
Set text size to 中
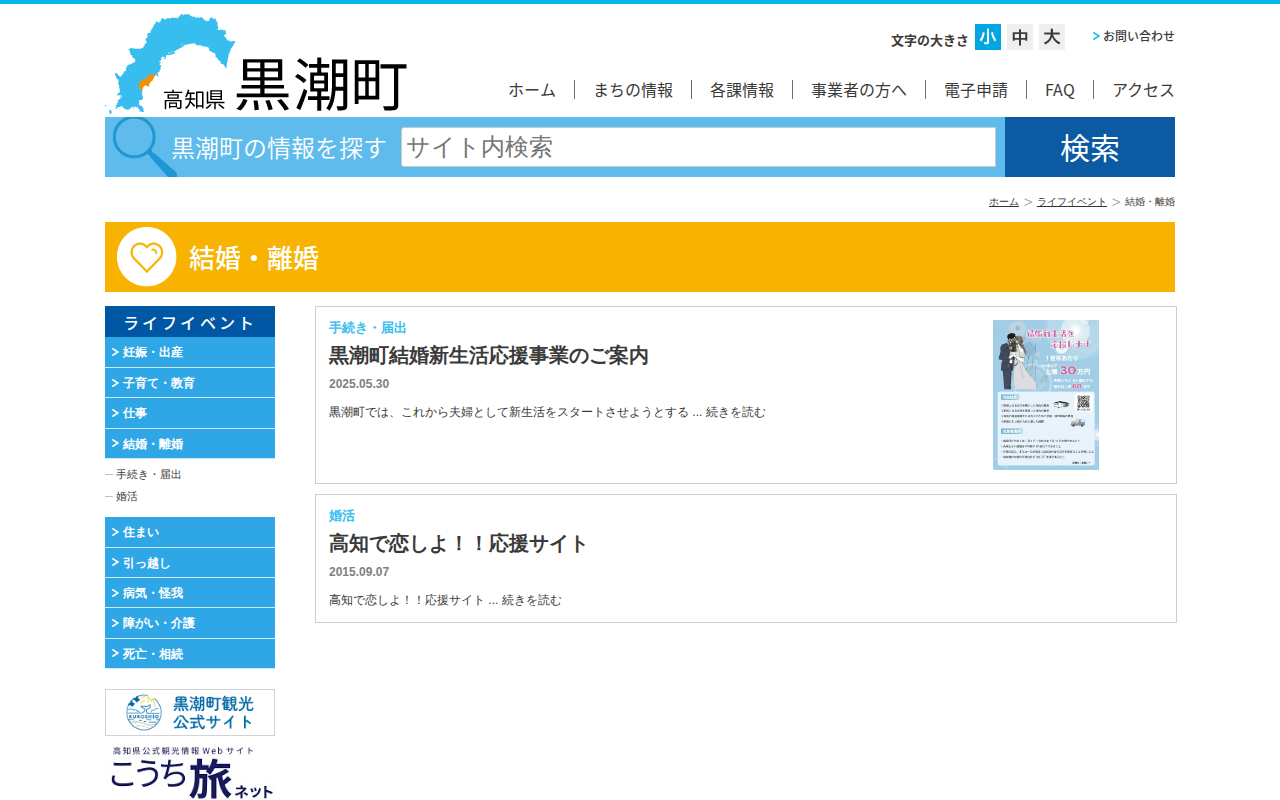[1020, 37]
